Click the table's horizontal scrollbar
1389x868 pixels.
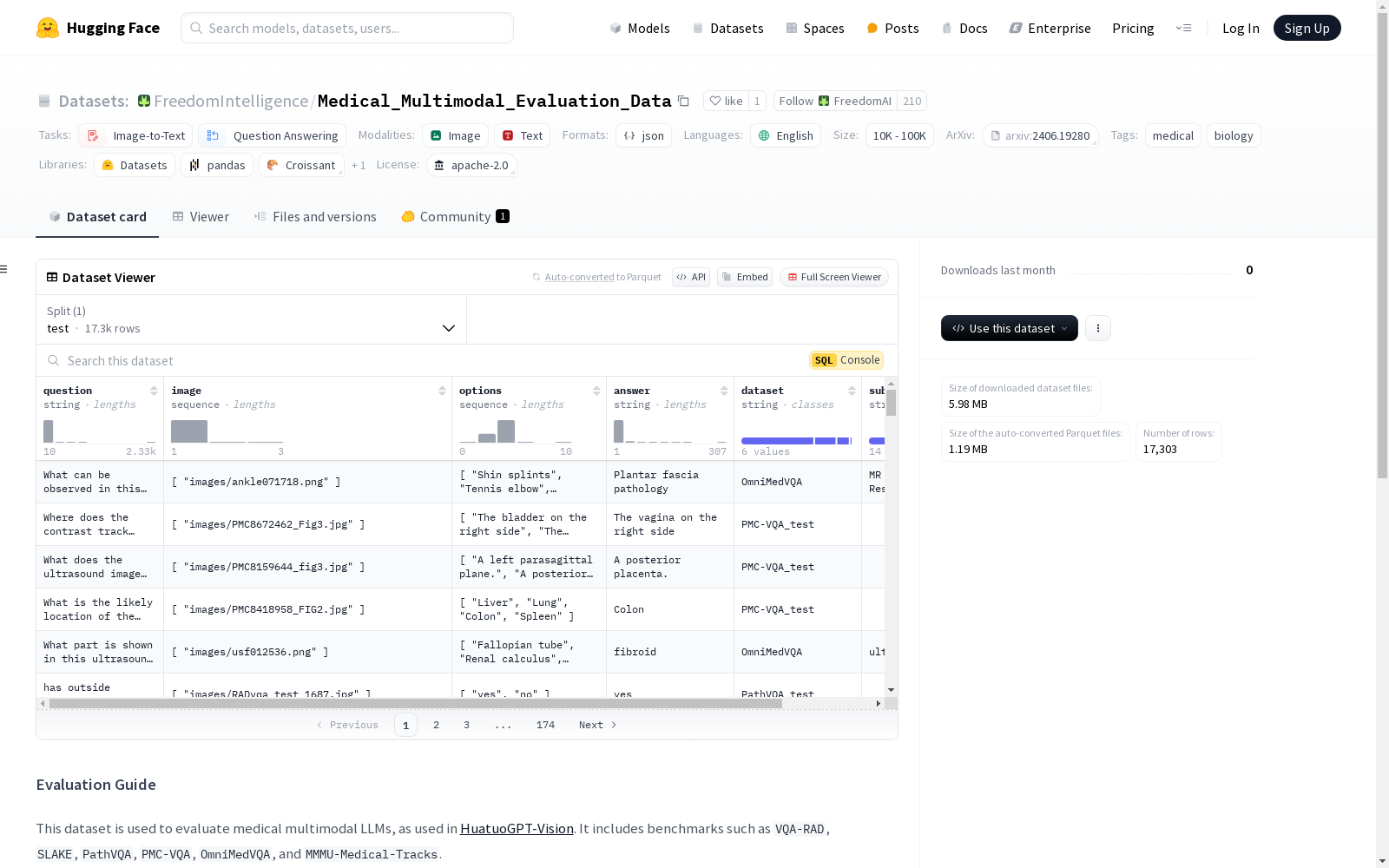(416, 703)
